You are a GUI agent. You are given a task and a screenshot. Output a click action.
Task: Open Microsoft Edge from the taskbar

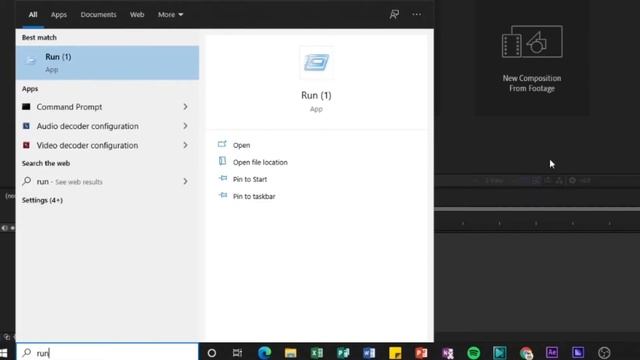pos(264,353)
